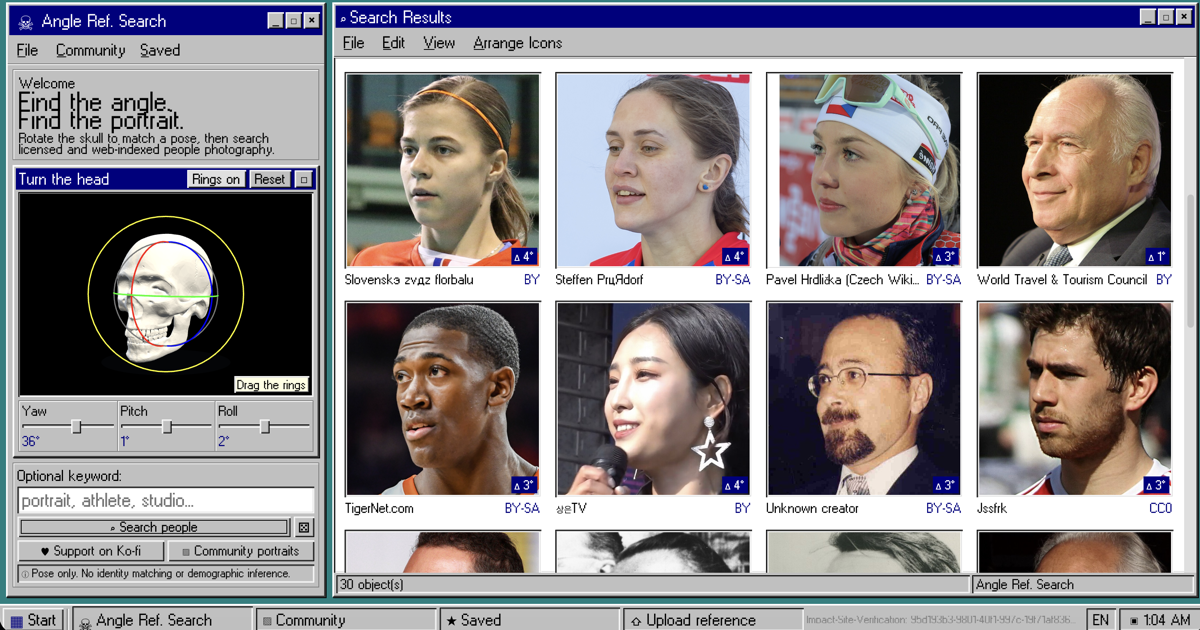Click the Reset button for the skull
Image resolution: width=1200 pixels, height=630 pixels.
tap(269, 179)
